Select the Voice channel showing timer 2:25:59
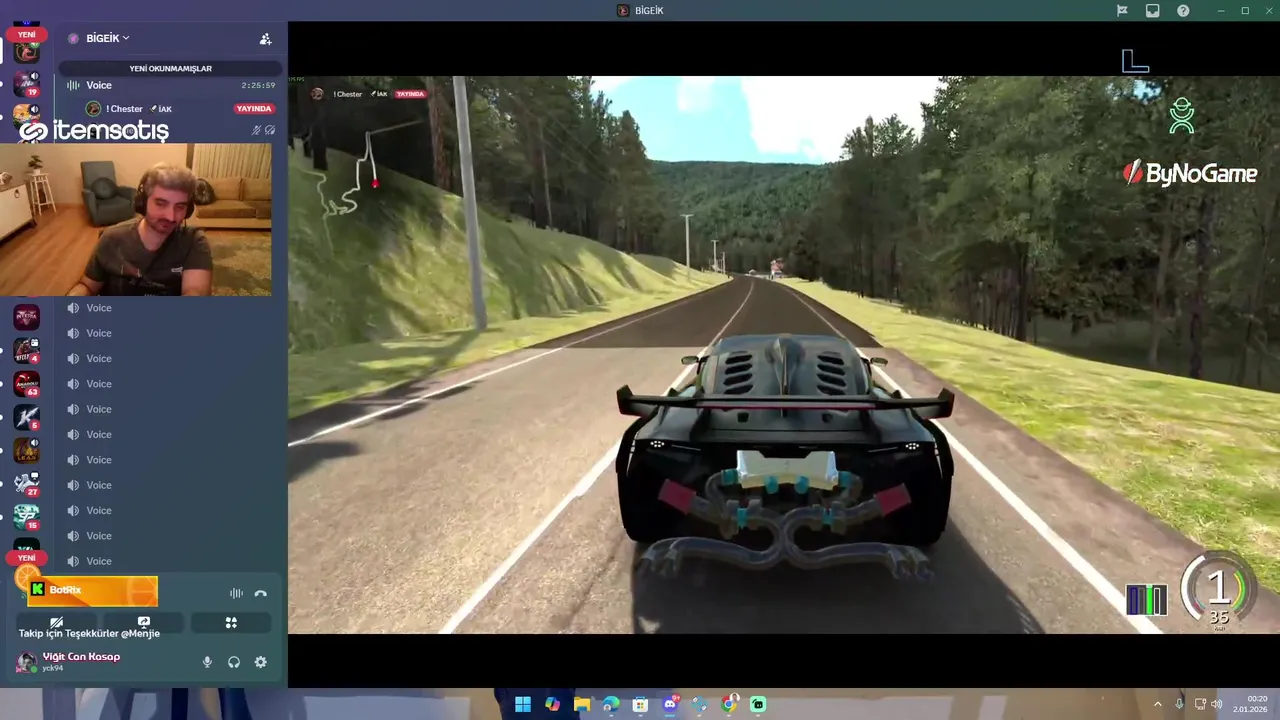Screen dimensions: 1280x720 click(x=170, y=85)
